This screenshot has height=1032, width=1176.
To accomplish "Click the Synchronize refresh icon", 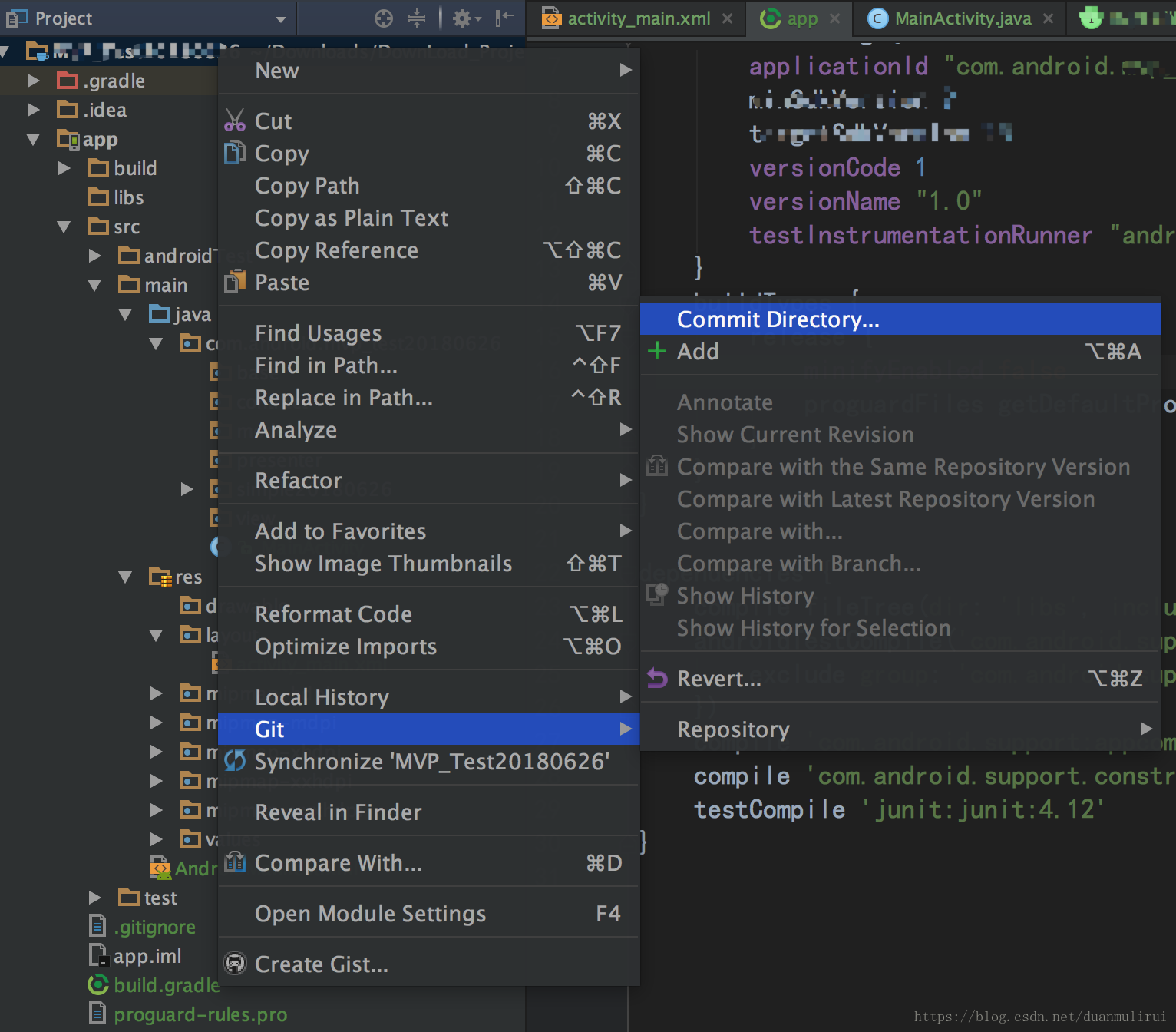I will [x=235, y=761].
